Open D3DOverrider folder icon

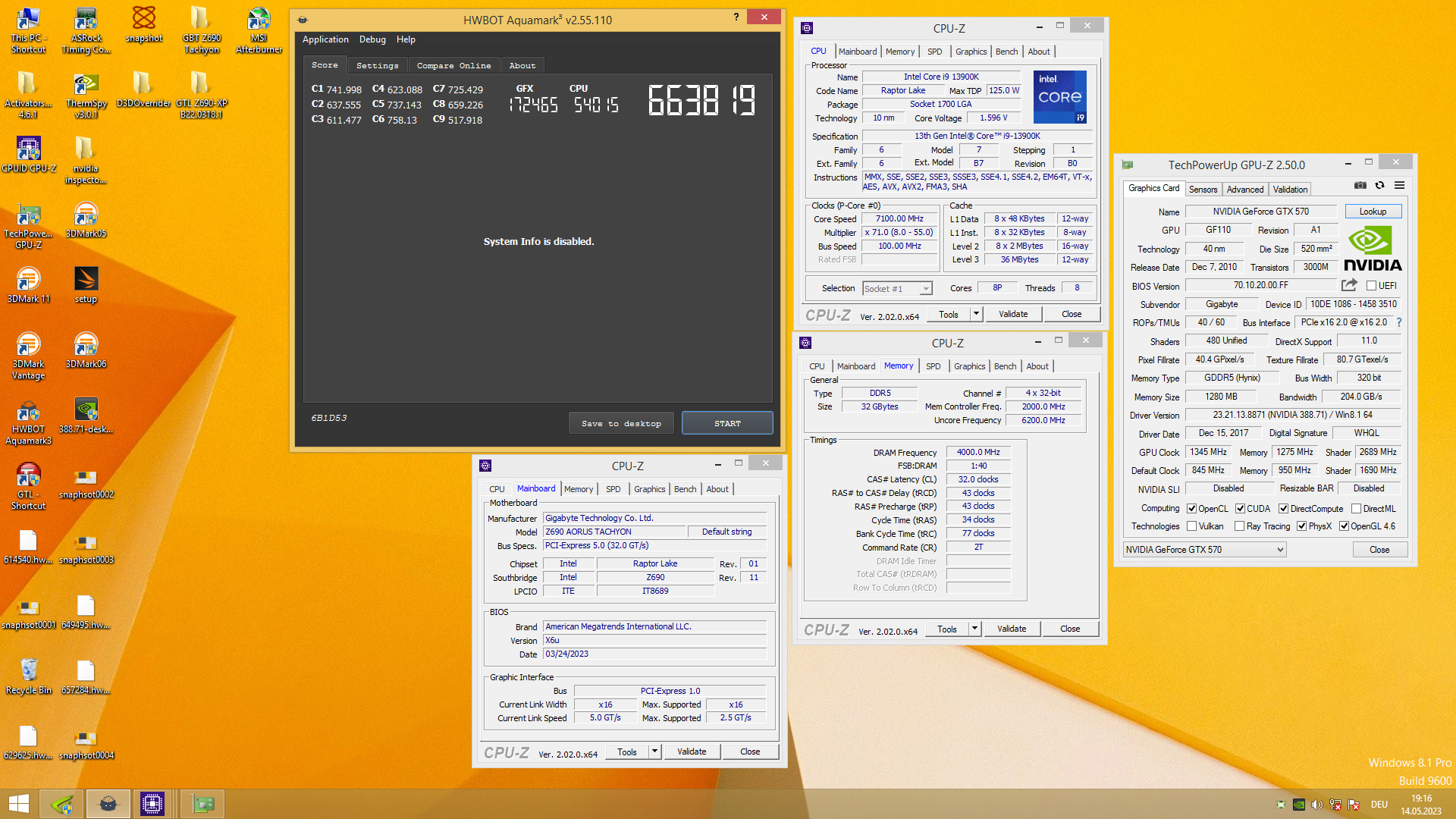(143, 90)
